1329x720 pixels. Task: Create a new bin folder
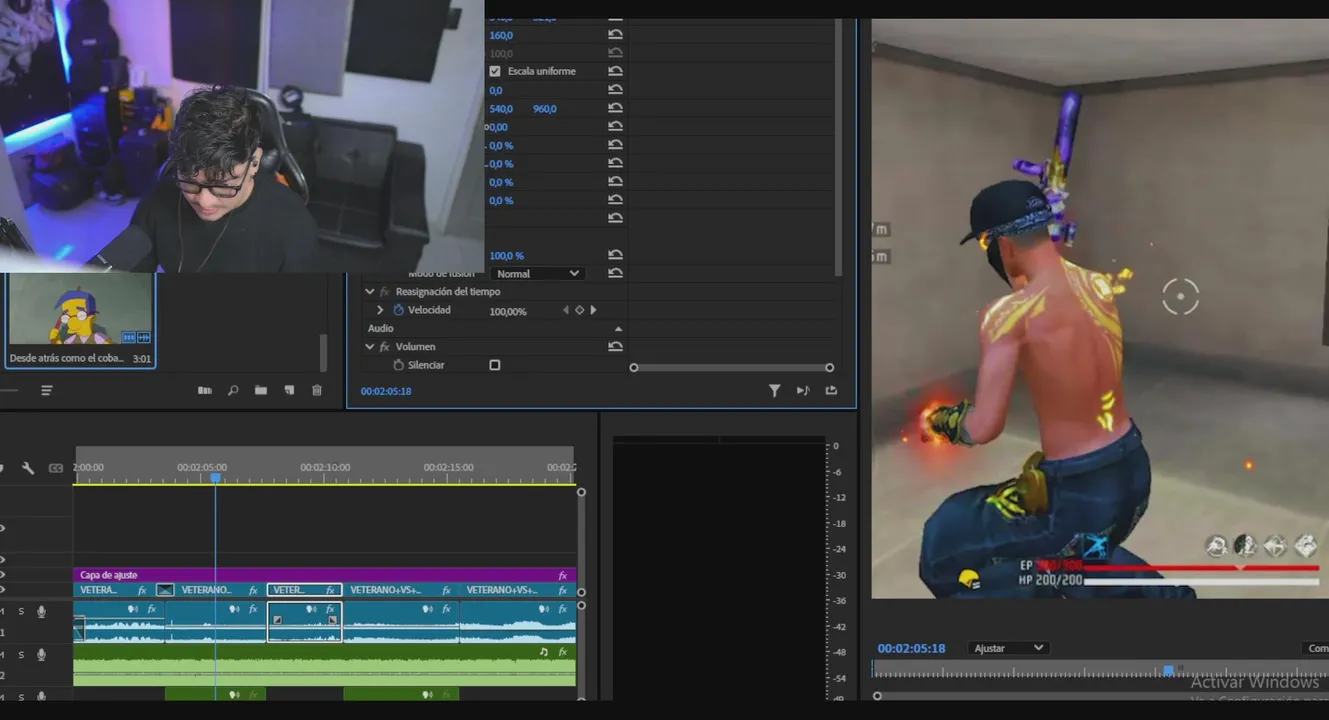[261, 391]
